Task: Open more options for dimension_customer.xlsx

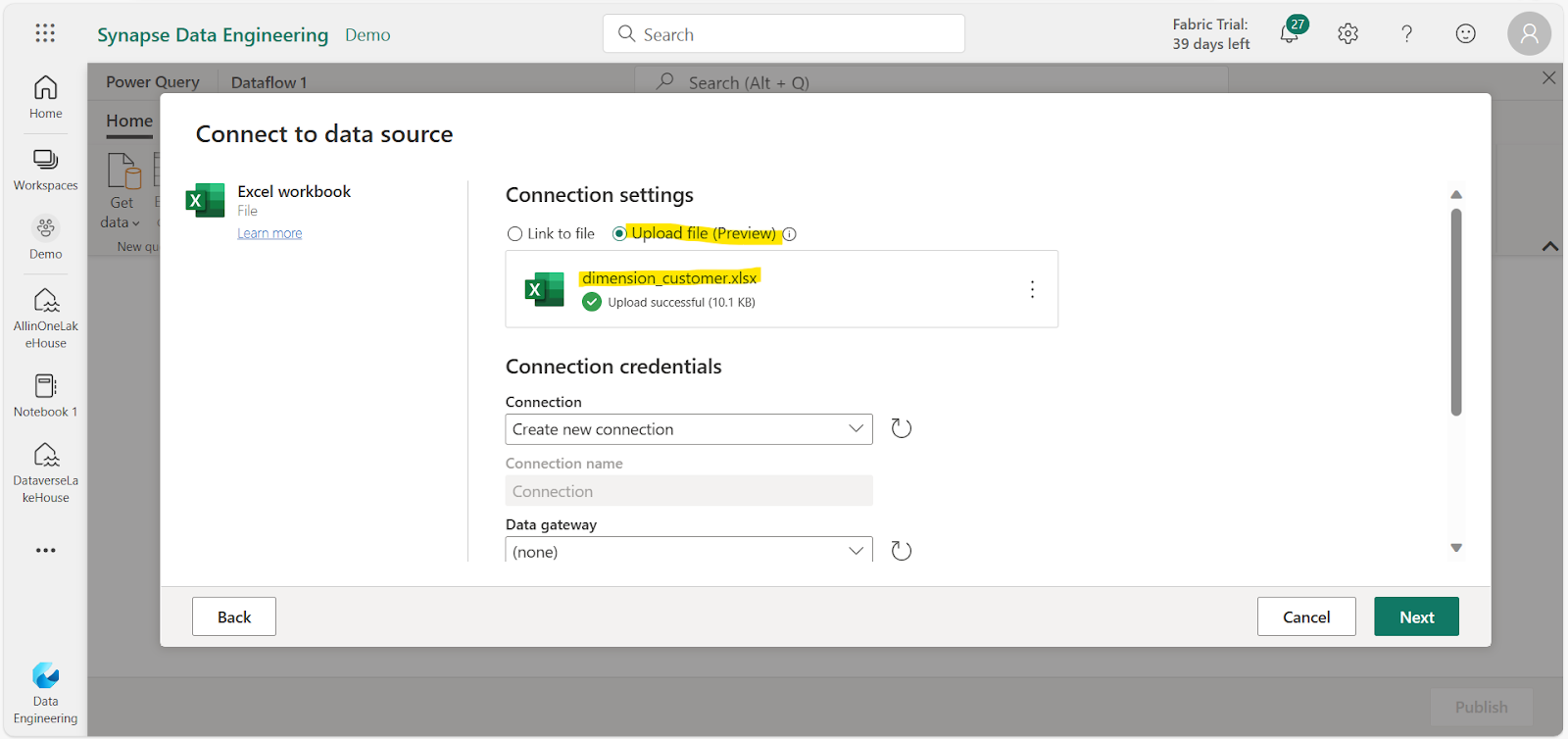Action: 1032,289
